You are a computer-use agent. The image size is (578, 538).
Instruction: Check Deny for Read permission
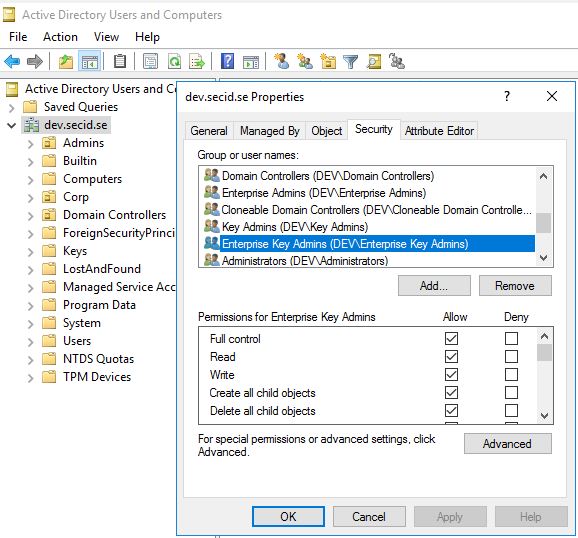click(511, 357)
